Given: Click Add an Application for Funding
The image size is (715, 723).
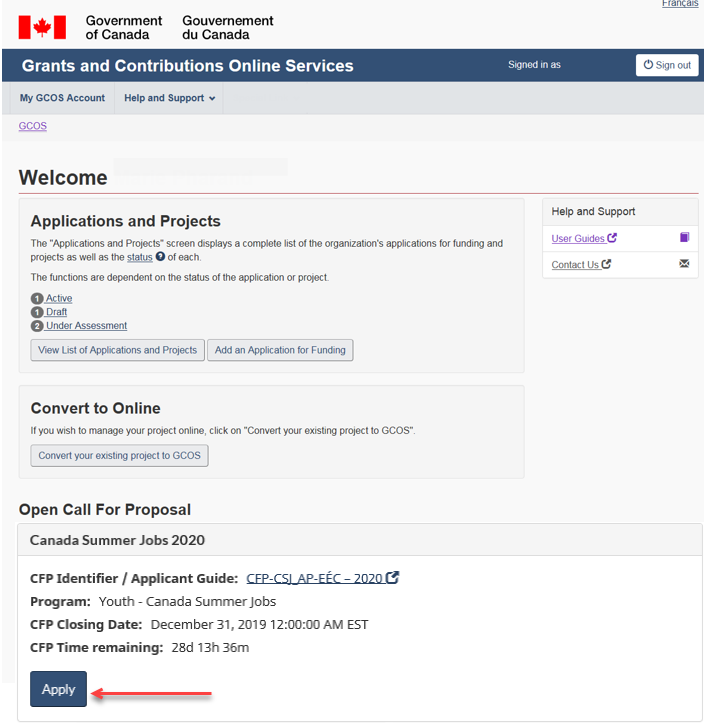Looking at the screenshot, I should click(x=280, y=350).
